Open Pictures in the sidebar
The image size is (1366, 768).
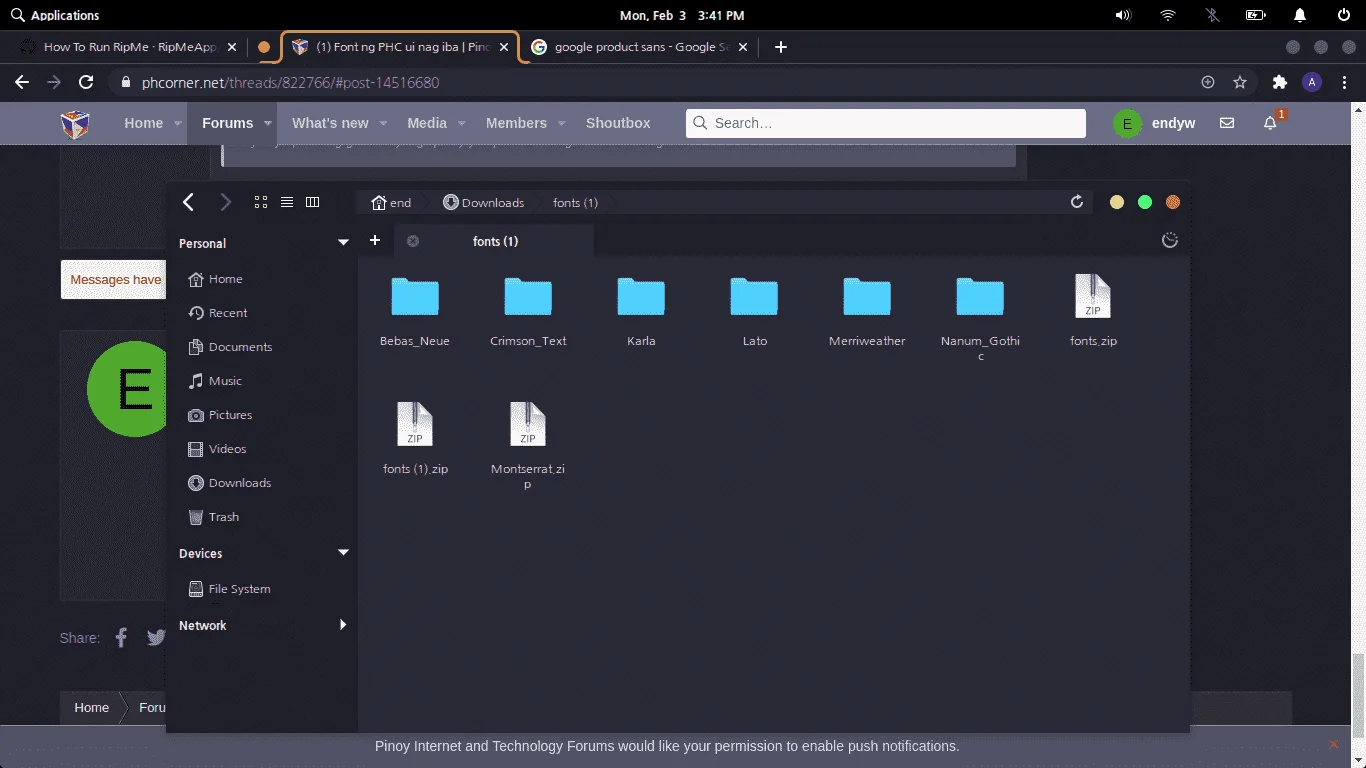pyautogui.click(x=220, y=415)
